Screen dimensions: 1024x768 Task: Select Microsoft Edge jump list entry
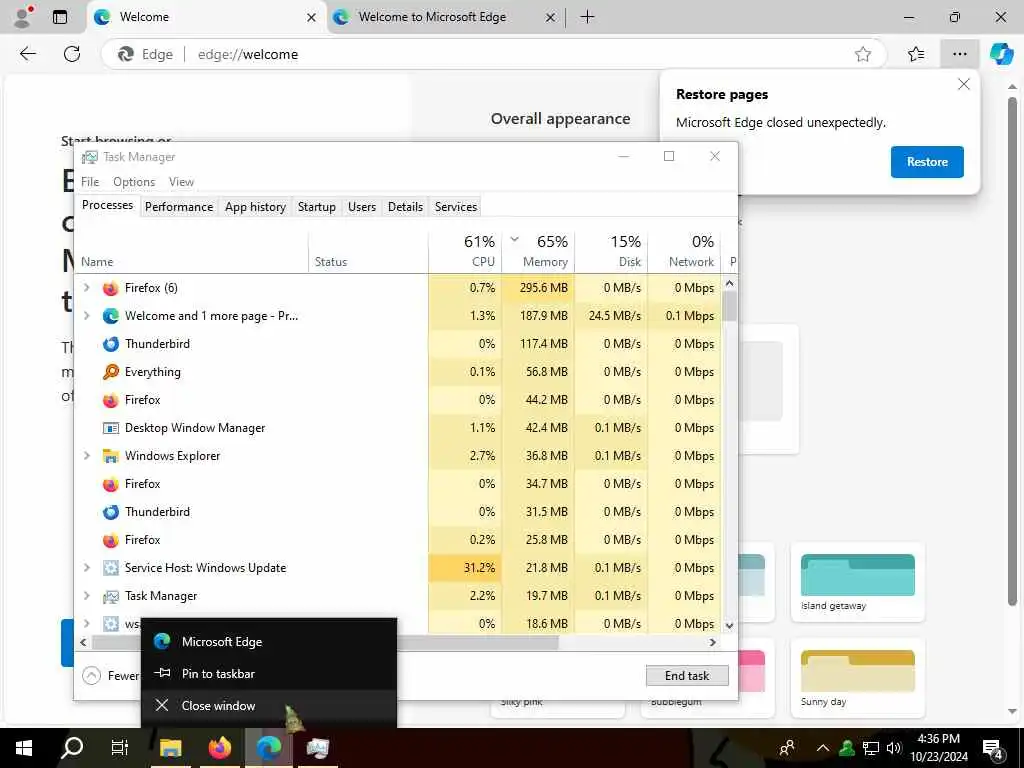click(269, 642)
